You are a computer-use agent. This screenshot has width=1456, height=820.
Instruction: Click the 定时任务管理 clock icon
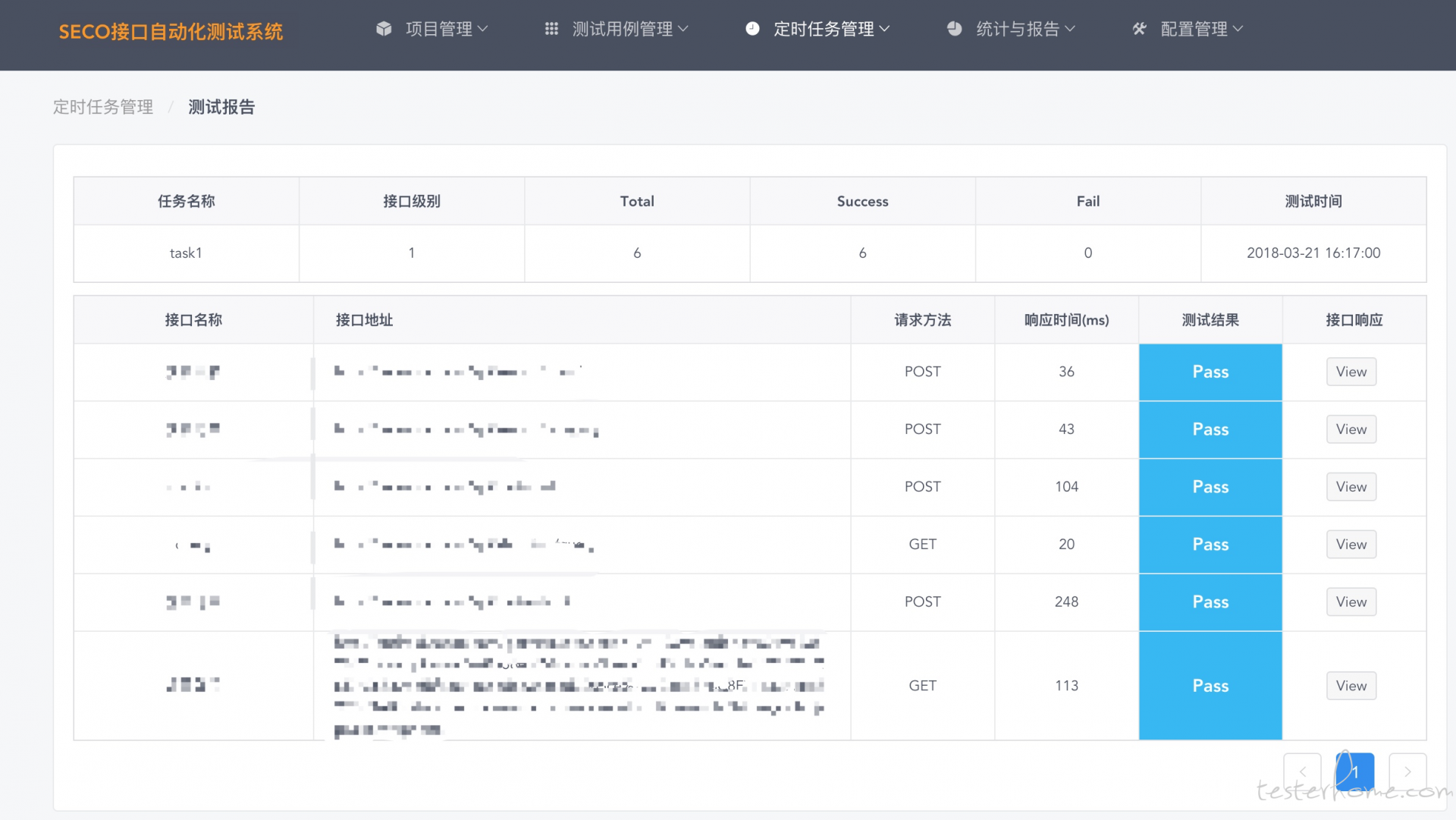click(752, 29)
